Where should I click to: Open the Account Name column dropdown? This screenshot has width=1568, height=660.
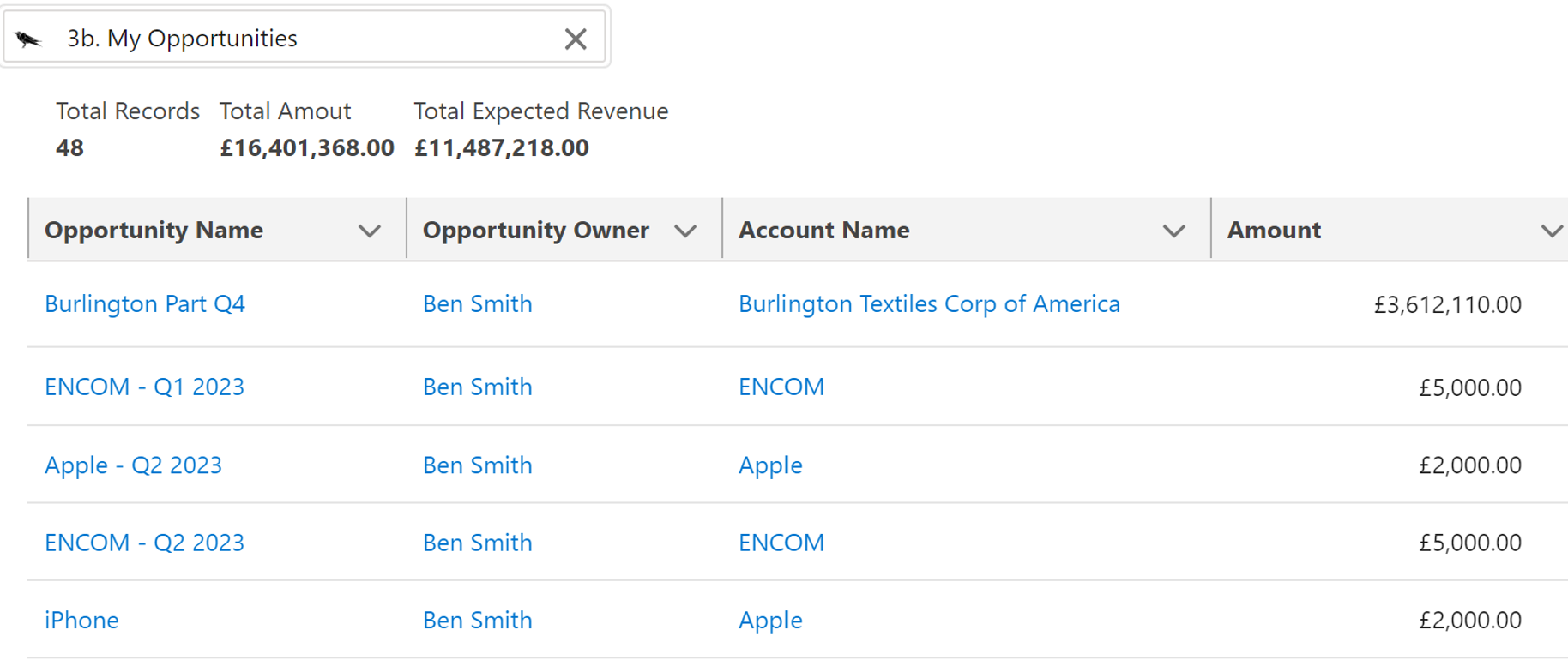click(1174, 231)
